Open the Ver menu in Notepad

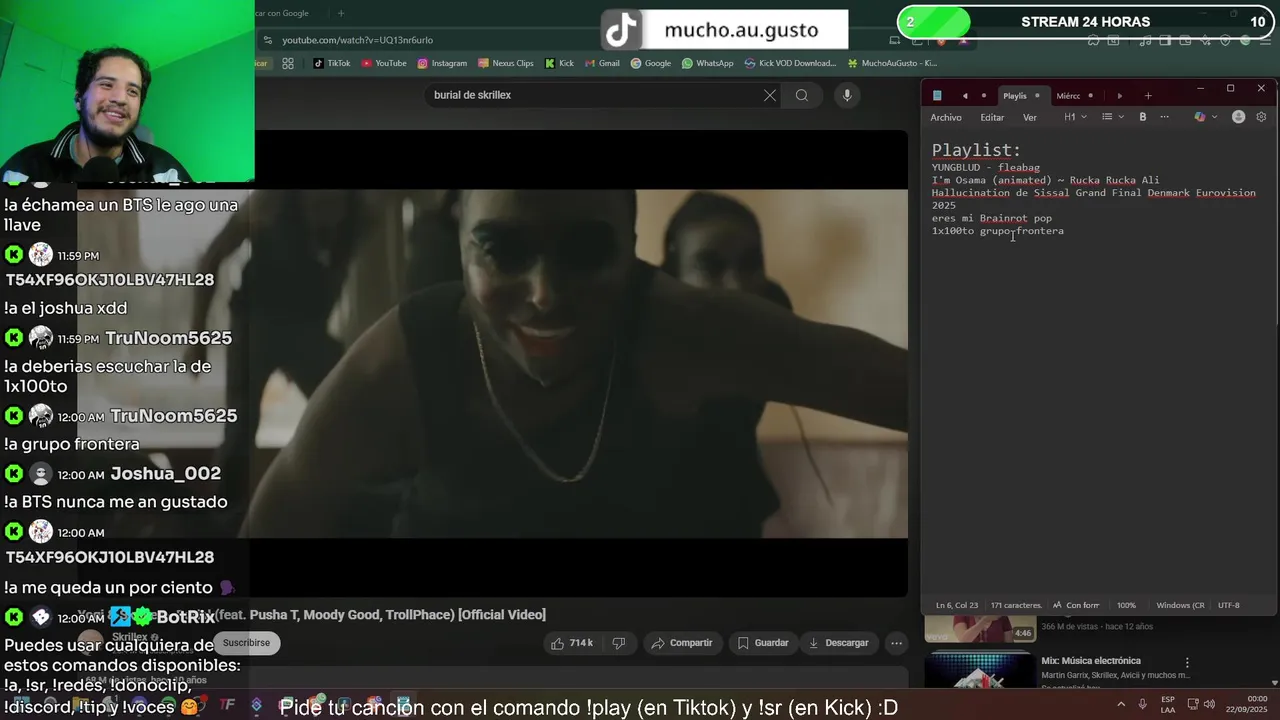tap(1030, 117)
